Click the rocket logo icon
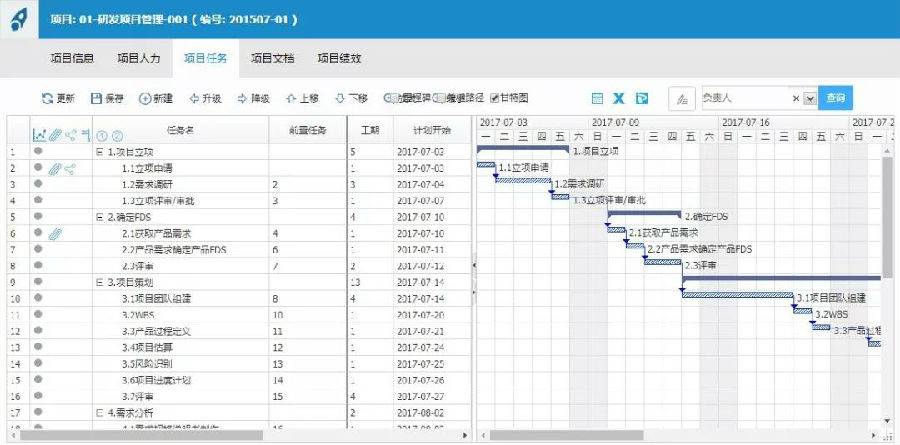Viewport: 900px width, 445px height. click(18, 21)
